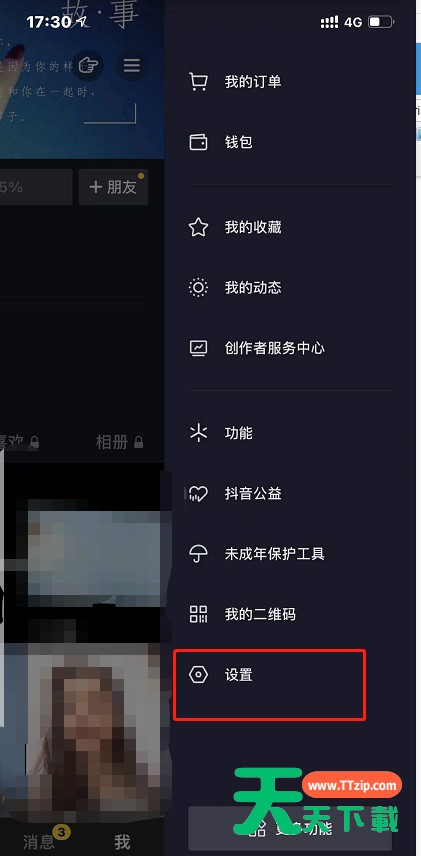Tap the hexagon settings icon 设置

point(198,675)
